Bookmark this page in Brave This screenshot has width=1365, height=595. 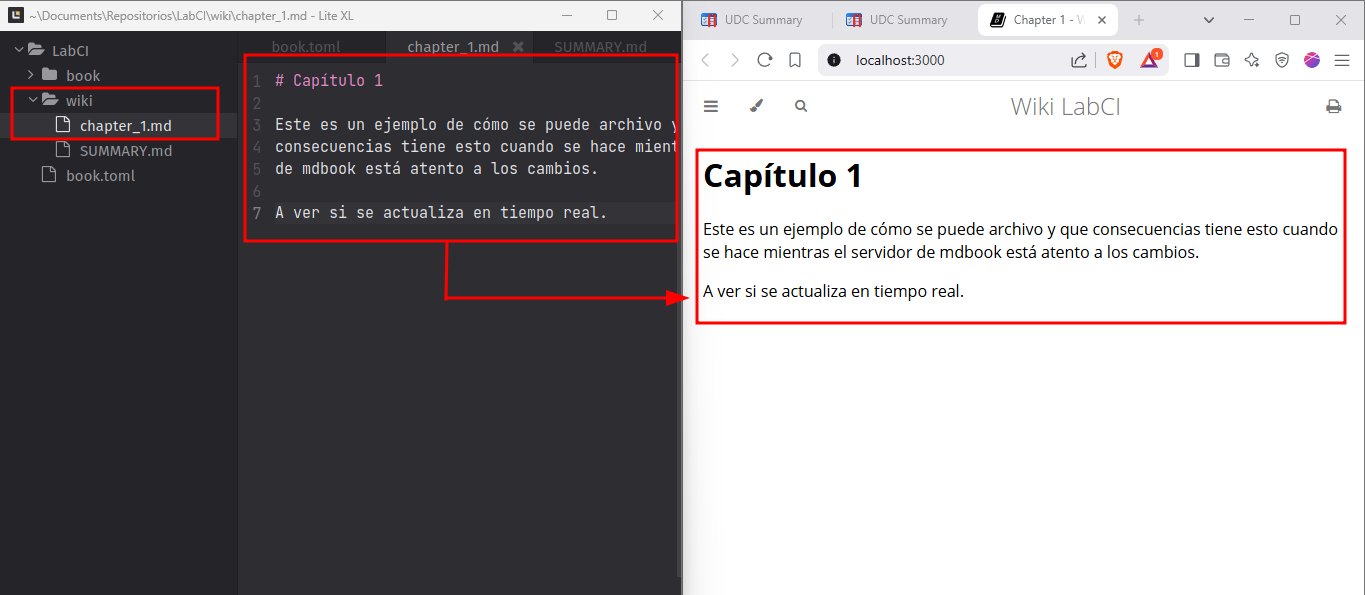point(795,60)
